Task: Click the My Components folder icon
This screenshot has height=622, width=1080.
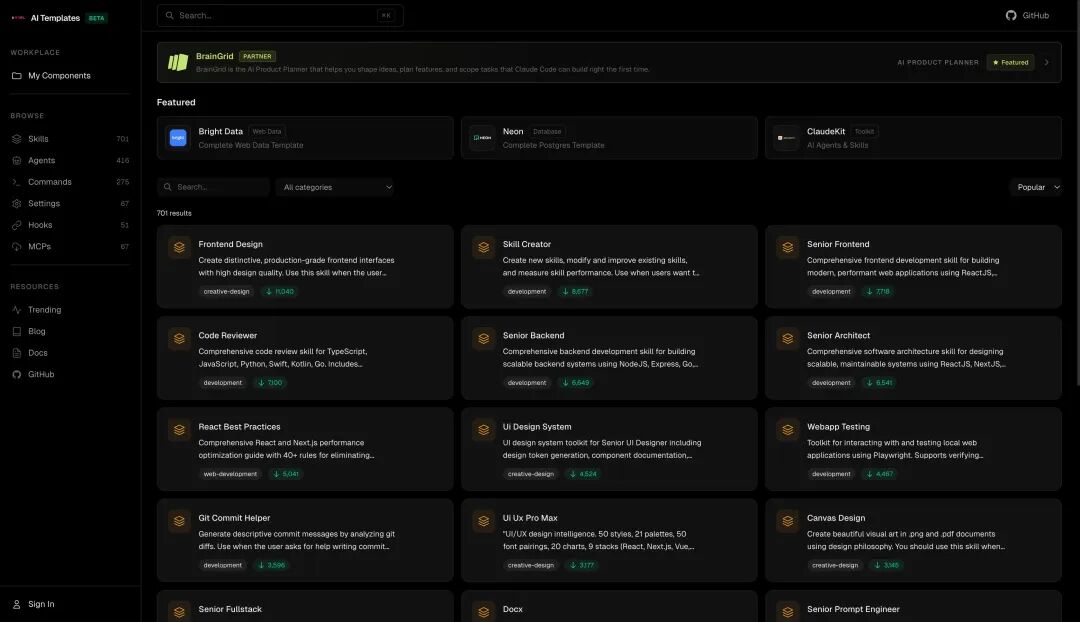Action: pos(17,76)
